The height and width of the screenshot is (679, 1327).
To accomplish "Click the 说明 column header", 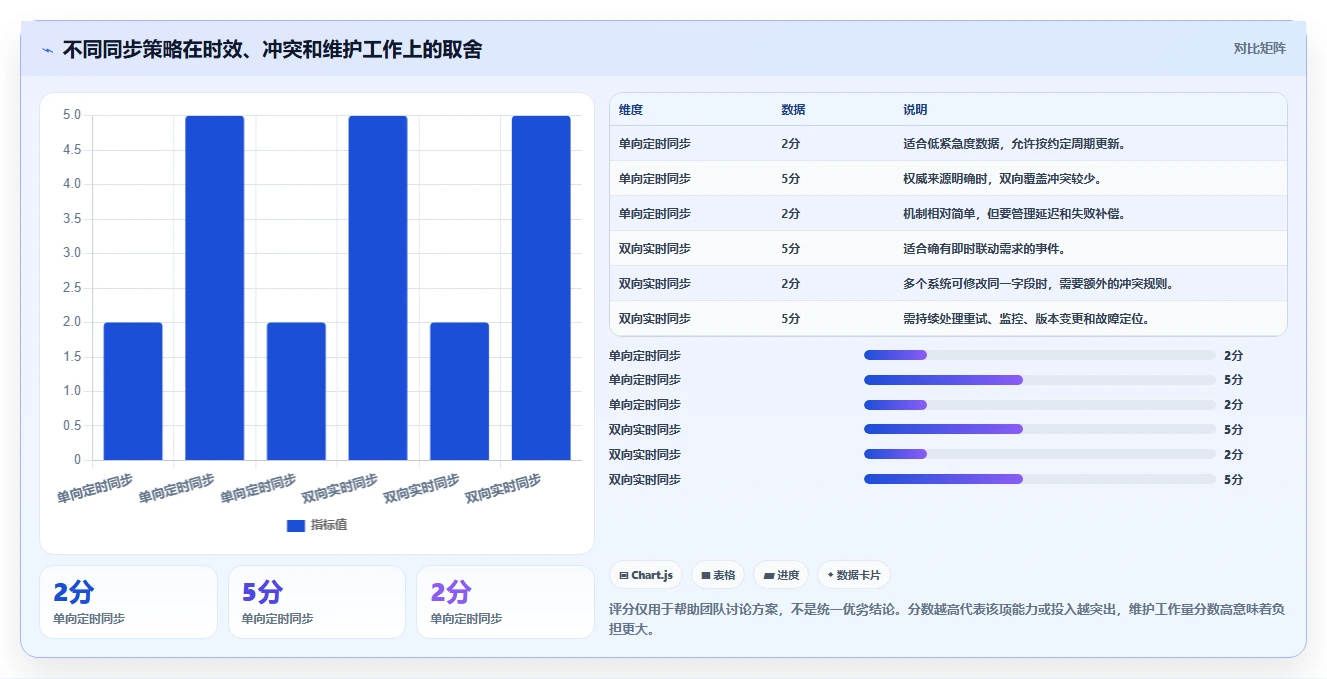I will [915, 110].
